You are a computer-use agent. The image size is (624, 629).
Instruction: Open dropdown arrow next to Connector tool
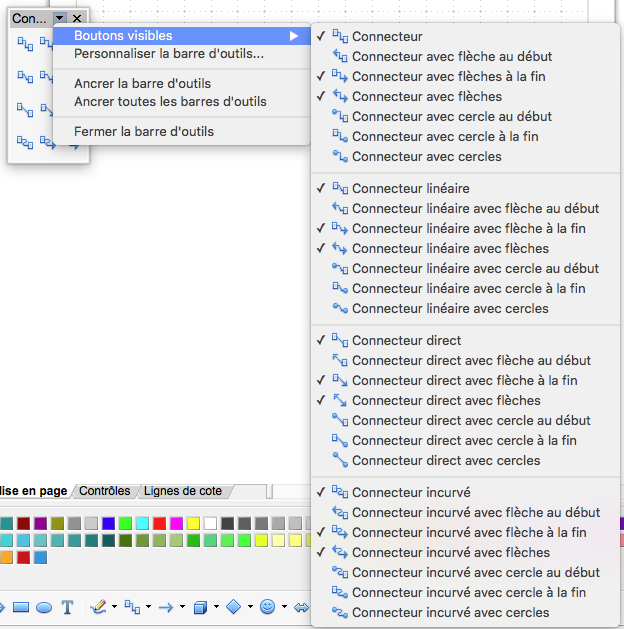(x=148, y=607)
